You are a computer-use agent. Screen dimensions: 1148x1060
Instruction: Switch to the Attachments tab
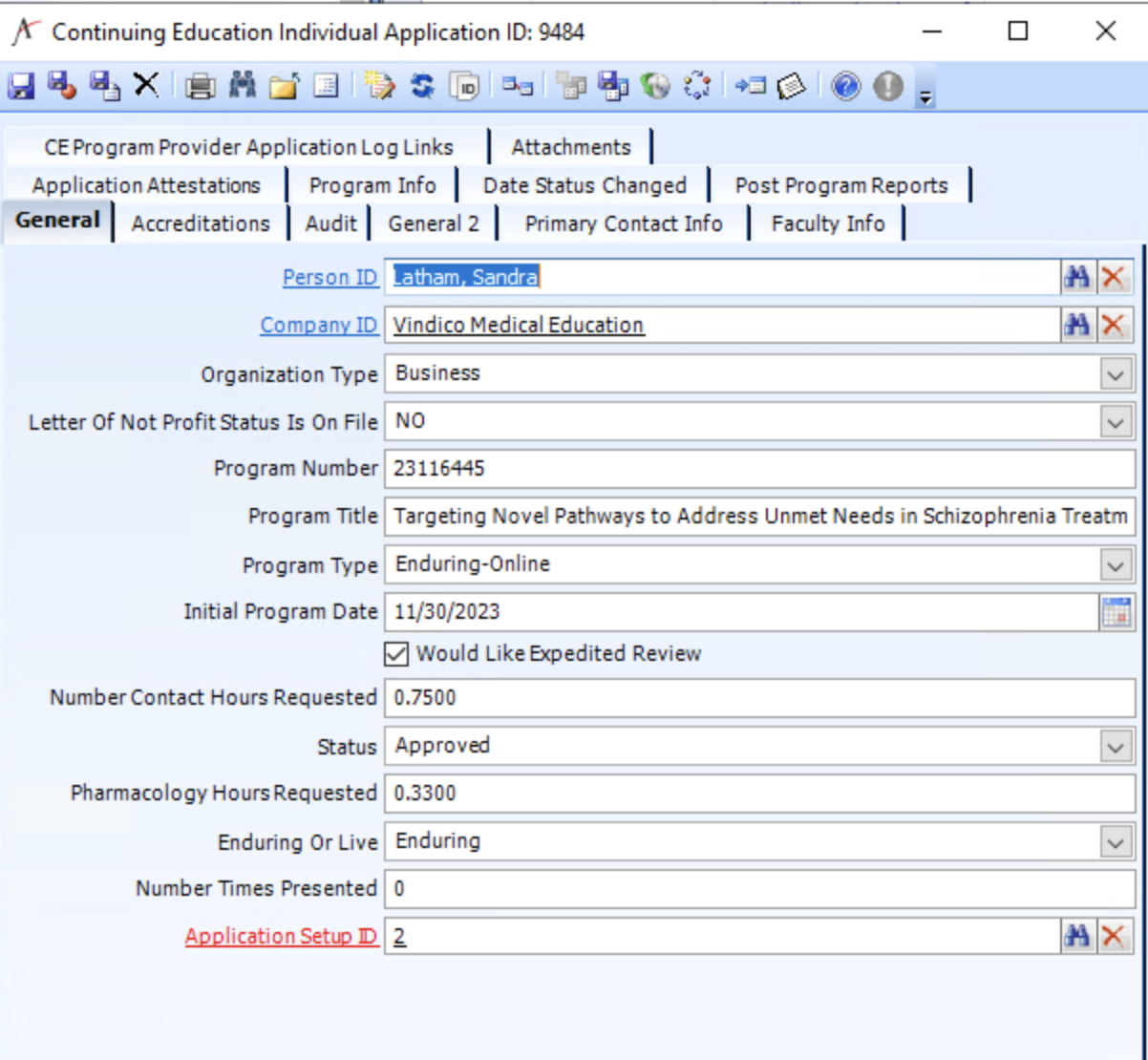570,147
